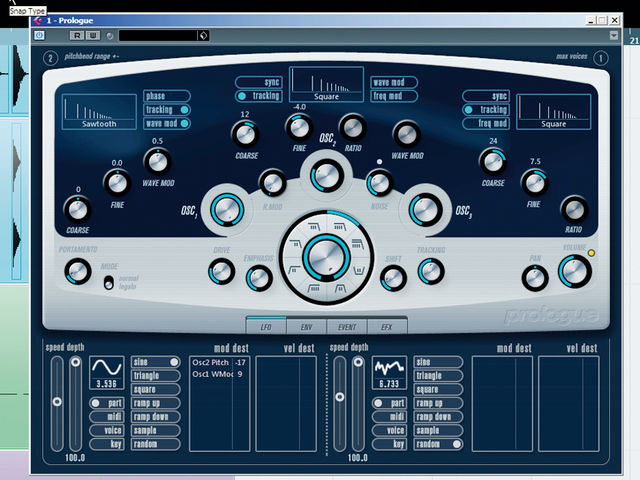Viewport: 640px width, 480px height.
Task: Switch to the ENV tab
Action: point(307,327)
